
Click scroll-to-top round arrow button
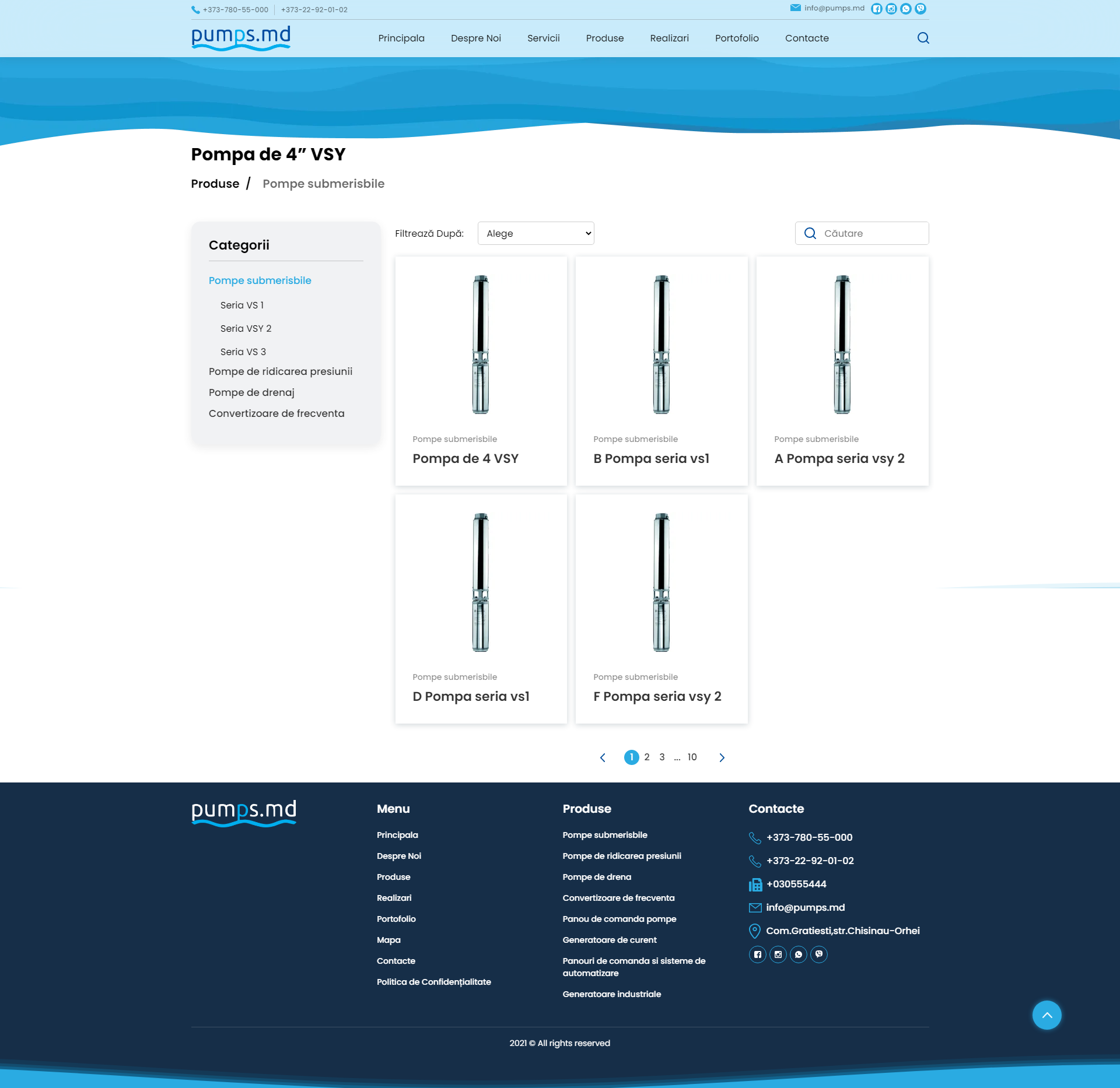click(x=1046, y=1015)
